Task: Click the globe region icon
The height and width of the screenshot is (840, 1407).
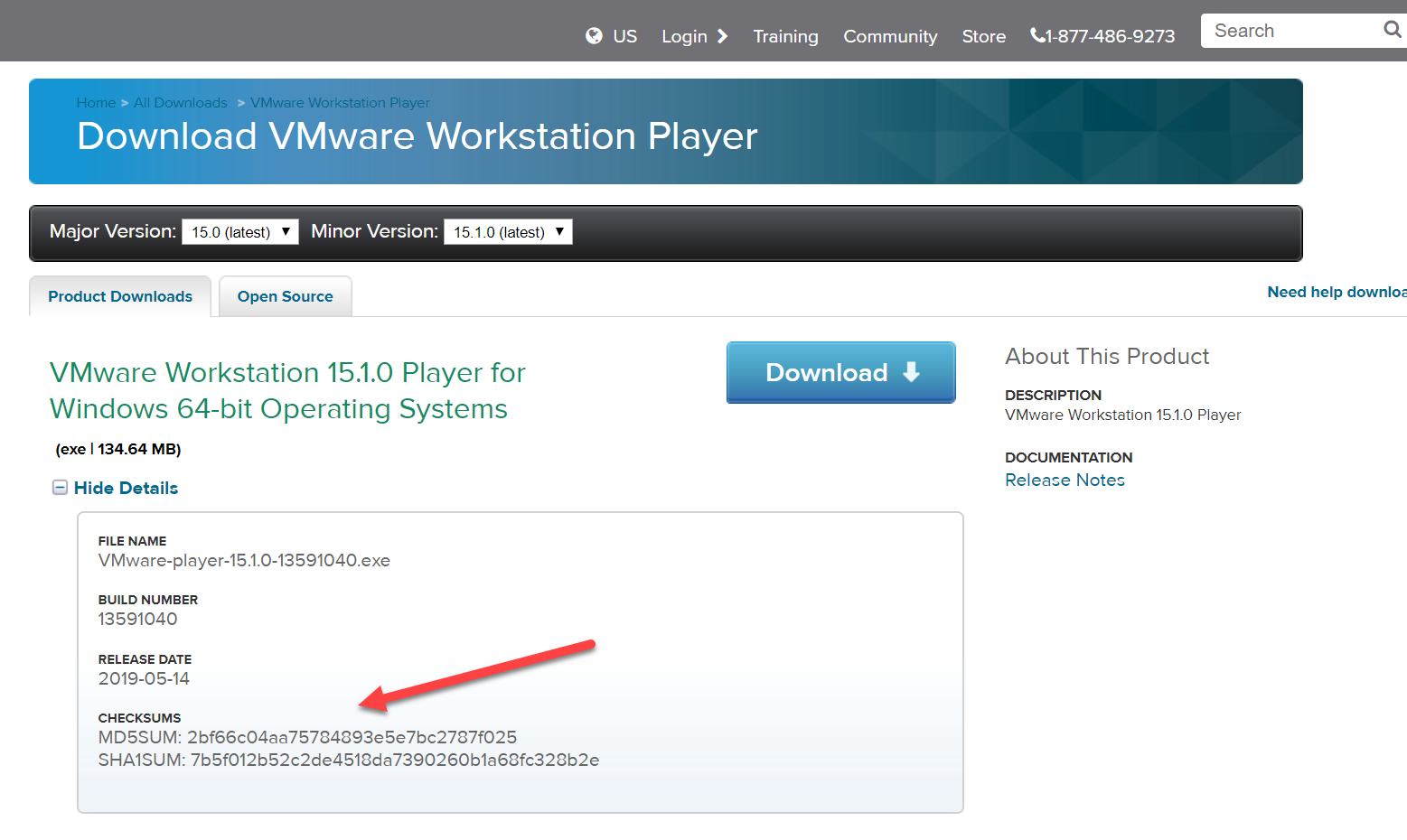Action: point(594,36)
